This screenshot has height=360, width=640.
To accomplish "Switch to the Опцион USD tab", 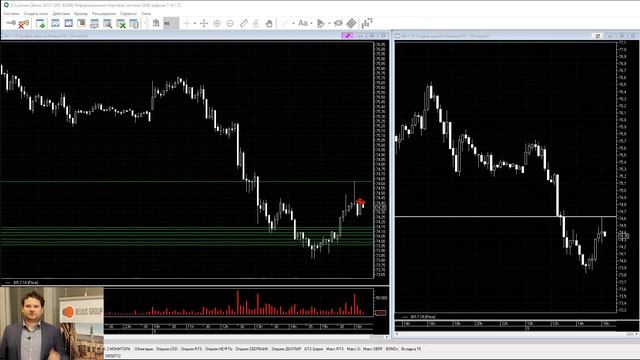I will pyautogui.click(x=167, y=349).
